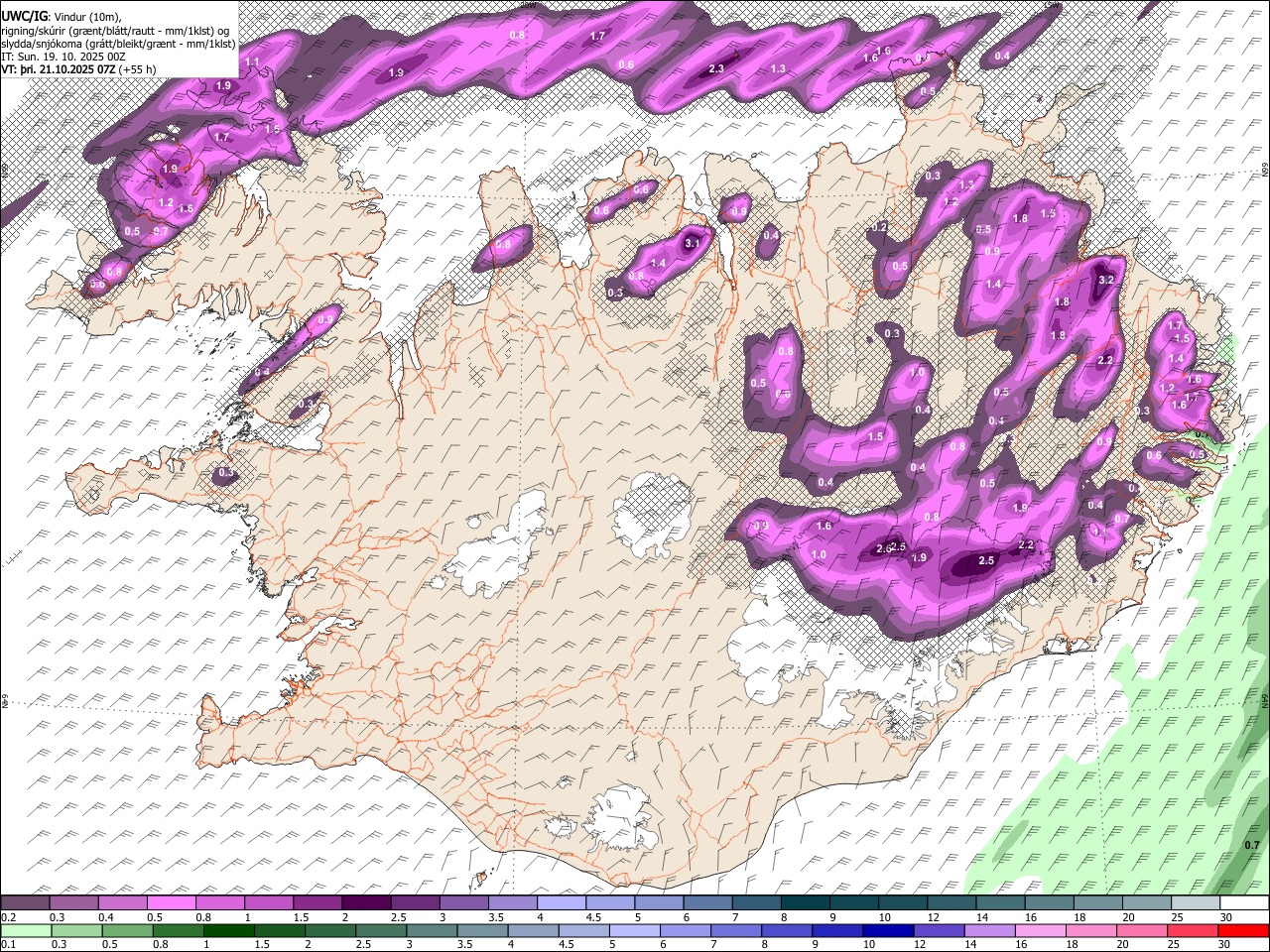The width and height of the screenshot is (1270, 952).
Task: Click the "slydda/snjókoma" description line
Action: [119, 44]
